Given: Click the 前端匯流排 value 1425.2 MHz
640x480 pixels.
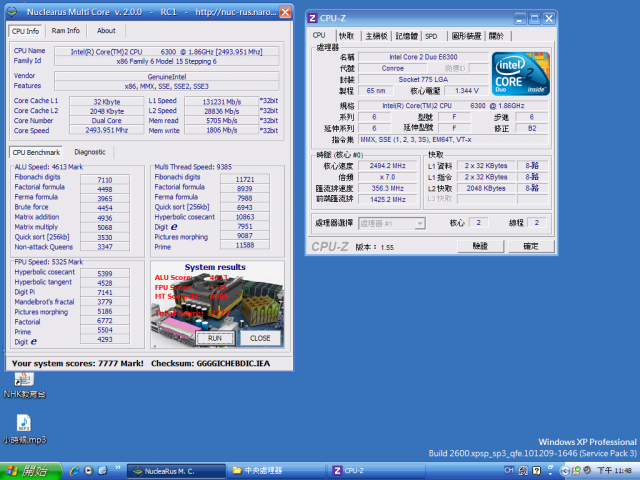Looking at the screenshot, I should tap(387, 200).
